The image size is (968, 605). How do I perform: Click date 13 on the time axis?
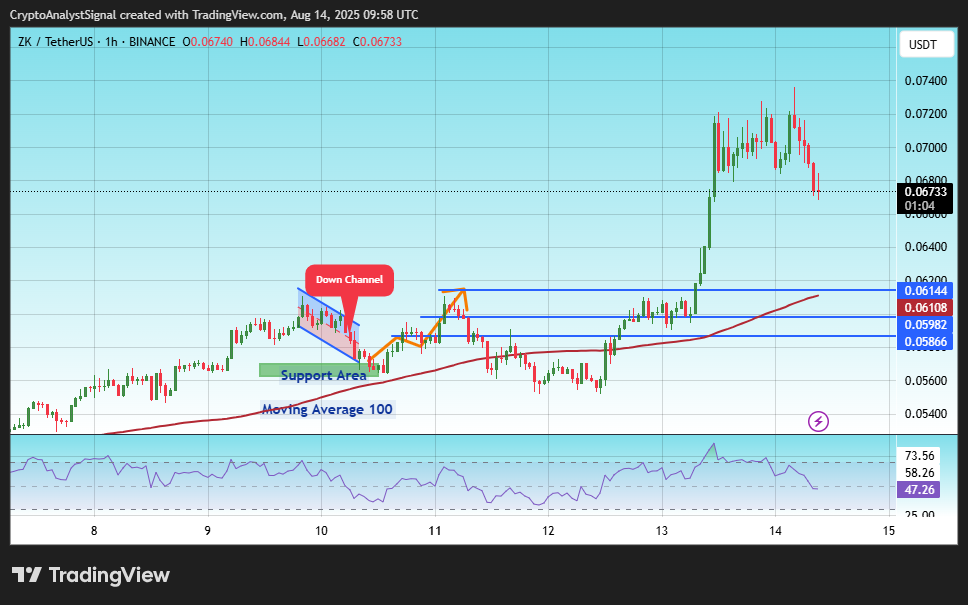[662, 530]
